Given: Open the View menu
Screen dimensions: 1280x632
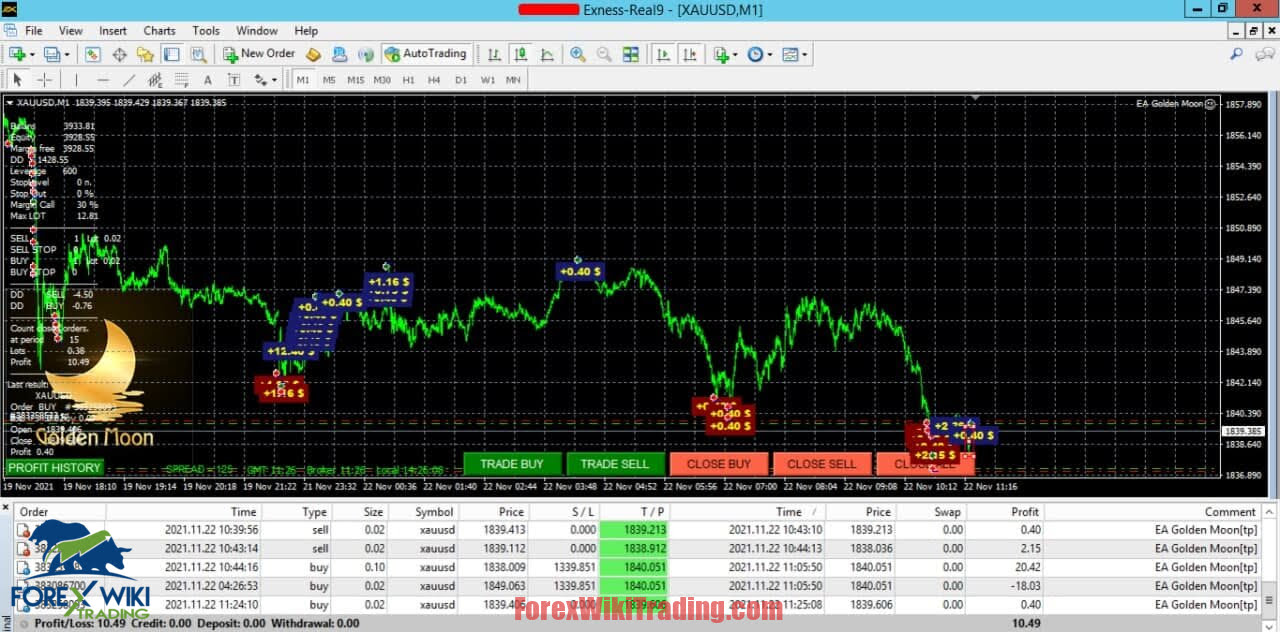Looking at the screenshot, I should pos(71,31).
